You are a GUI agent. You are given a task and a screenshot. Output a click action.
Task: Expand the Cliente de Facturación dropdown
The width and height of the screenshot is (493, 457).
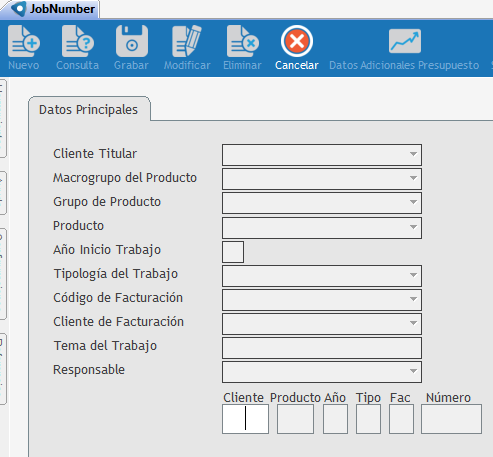[x=322, y=324]
